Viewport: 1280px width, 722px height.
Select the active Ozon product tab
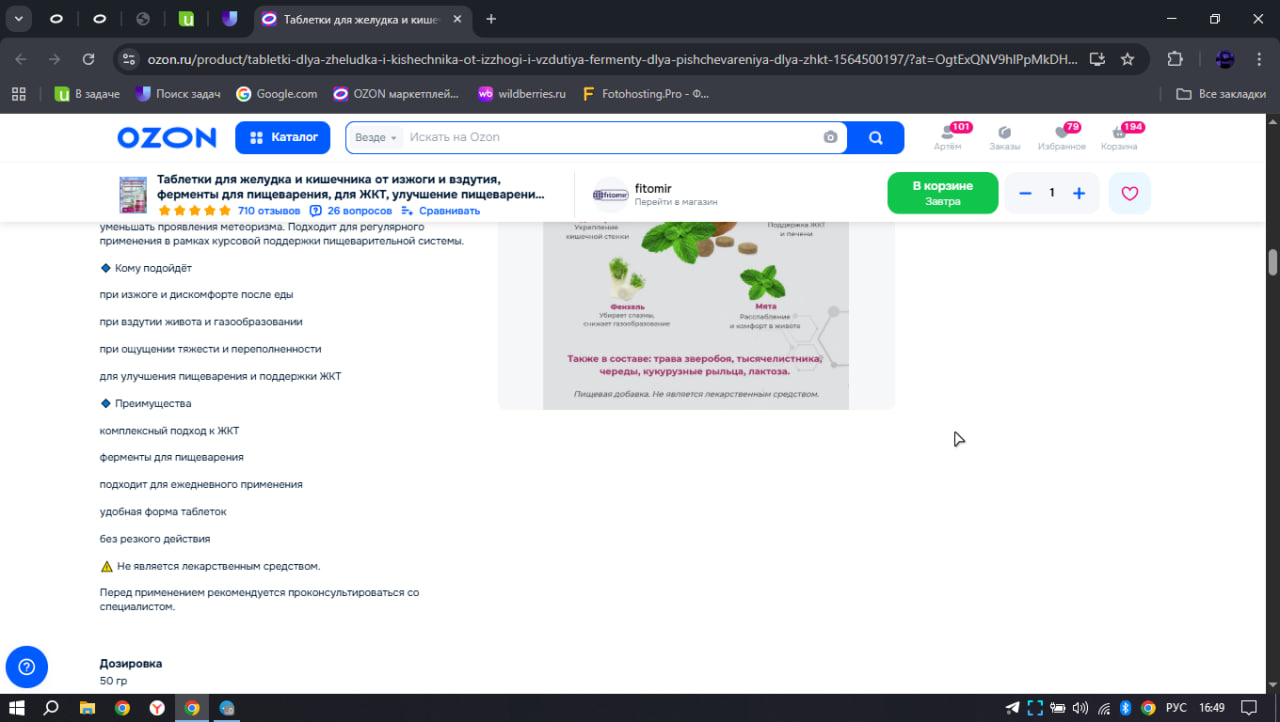tap(361, 19)
